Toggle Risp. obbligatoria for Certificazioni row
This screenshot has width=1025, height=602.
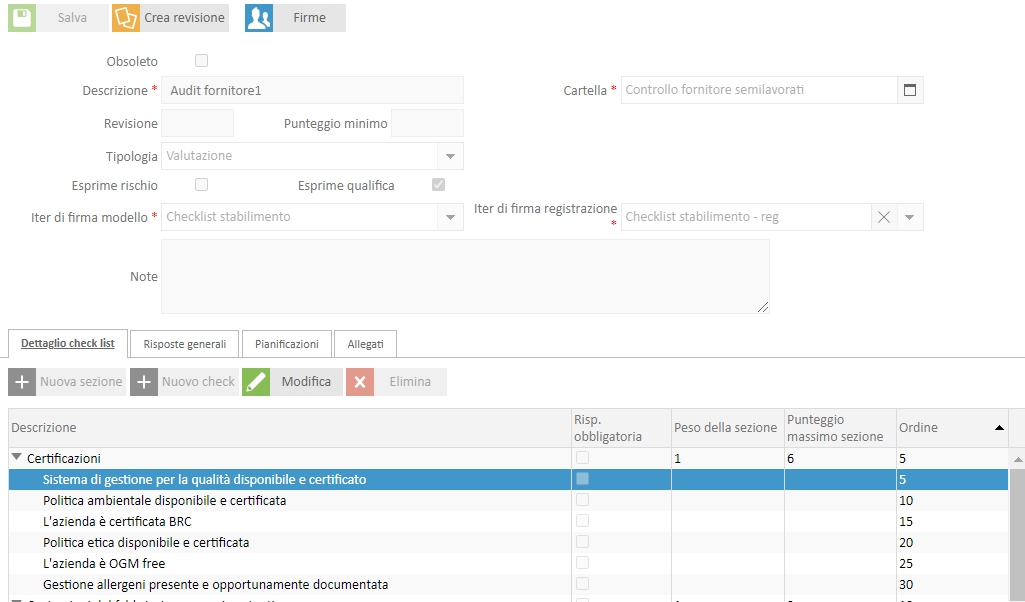tap(582, 458)
